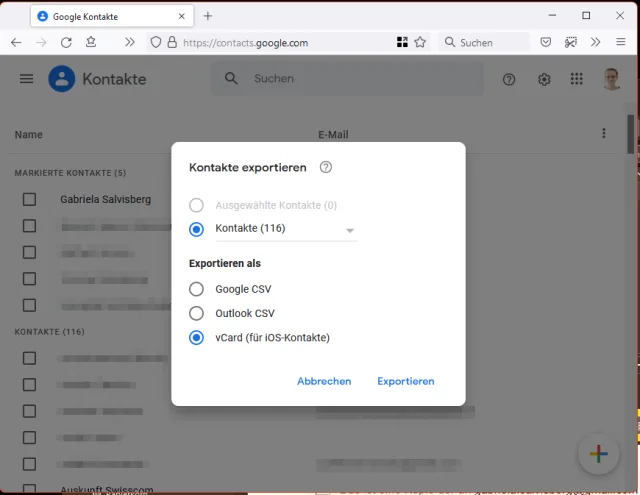Open the main hamburger menu in Kontakte

[27, 78]
